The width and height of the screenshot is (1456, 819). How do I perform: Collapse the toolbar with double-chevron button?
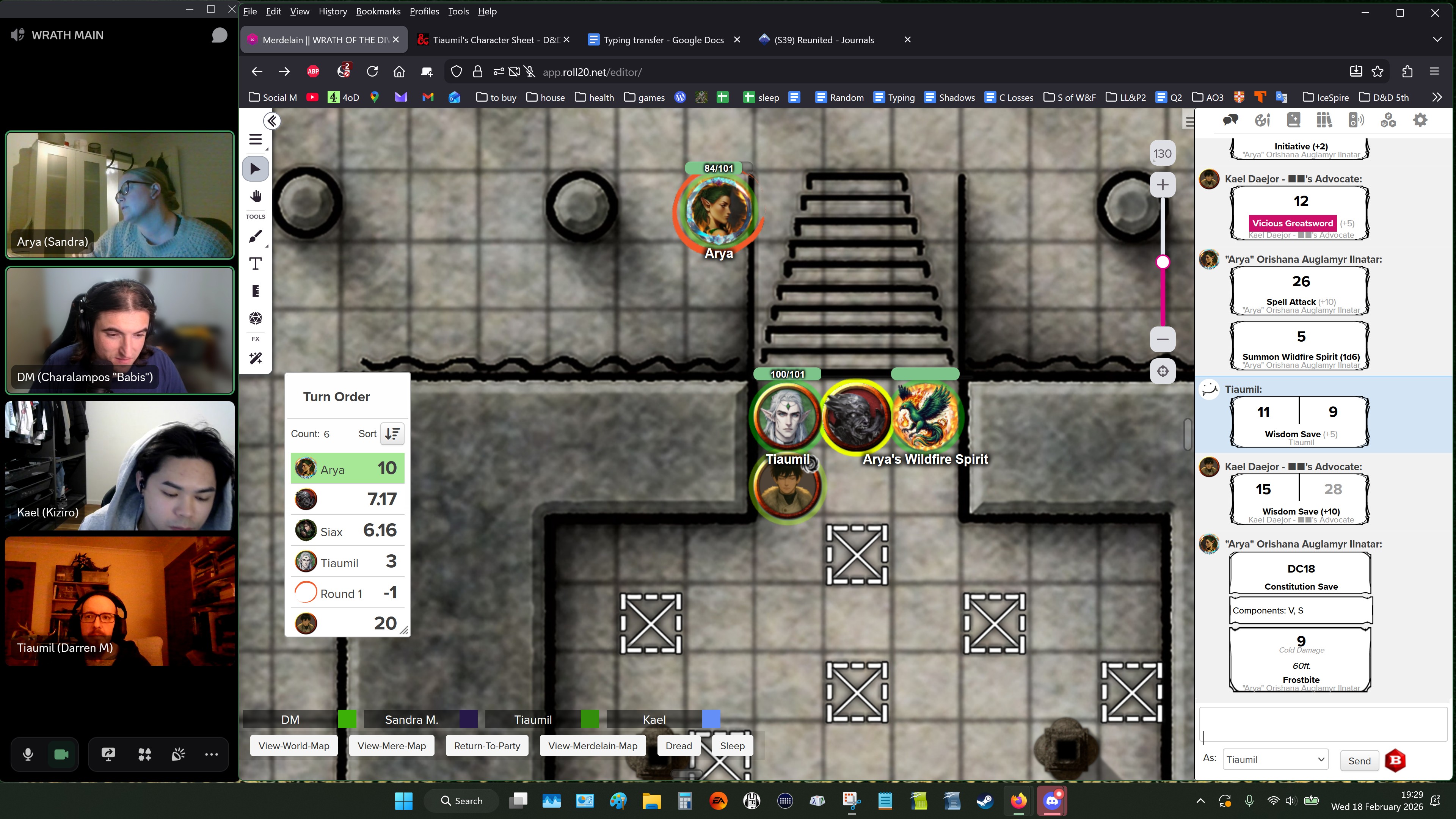click(272, 121)
